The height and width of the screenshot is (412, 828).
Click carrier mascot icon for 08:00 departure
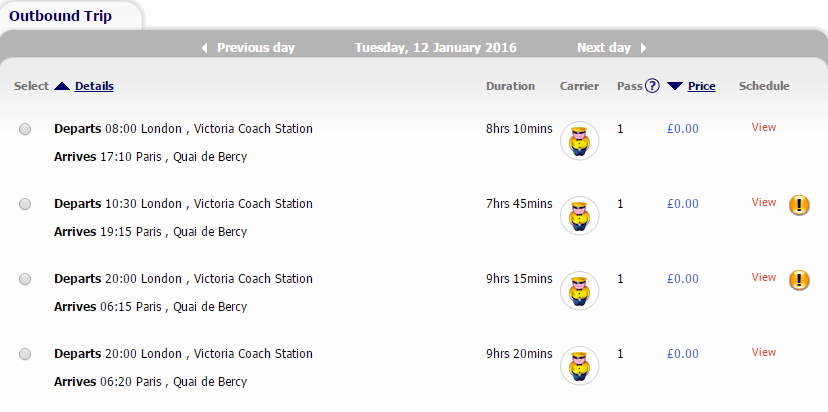[579, 141]
